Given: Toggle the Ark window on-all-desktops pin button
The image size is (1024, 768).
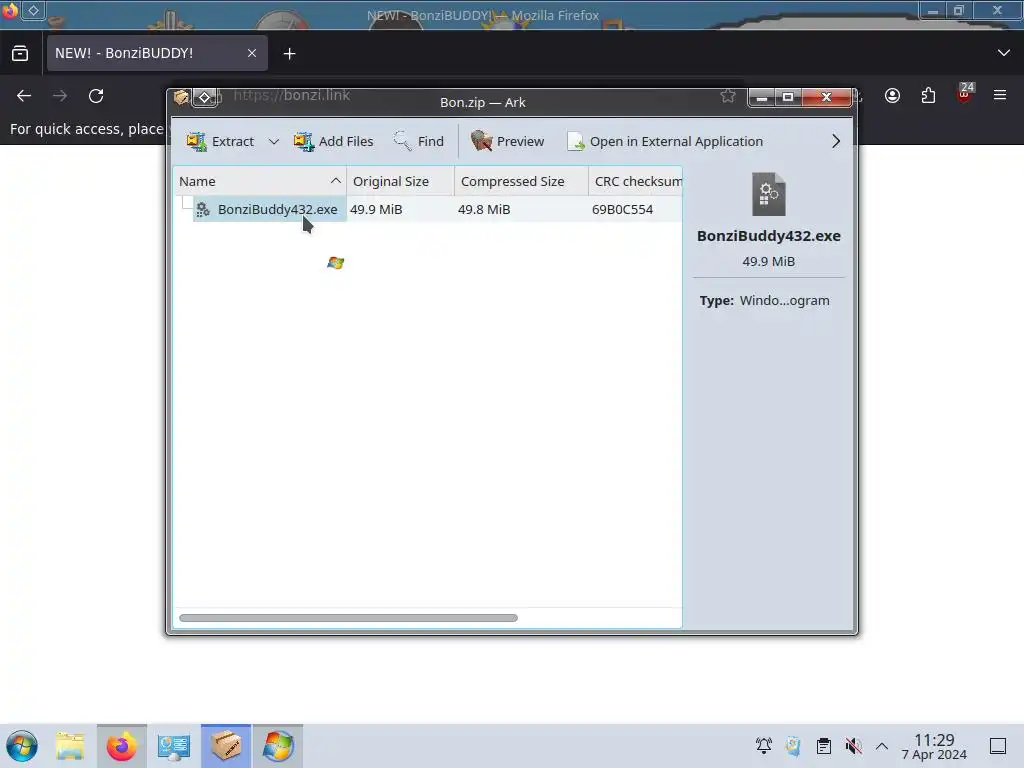Looking at the screenshot, I should point(204,98).
